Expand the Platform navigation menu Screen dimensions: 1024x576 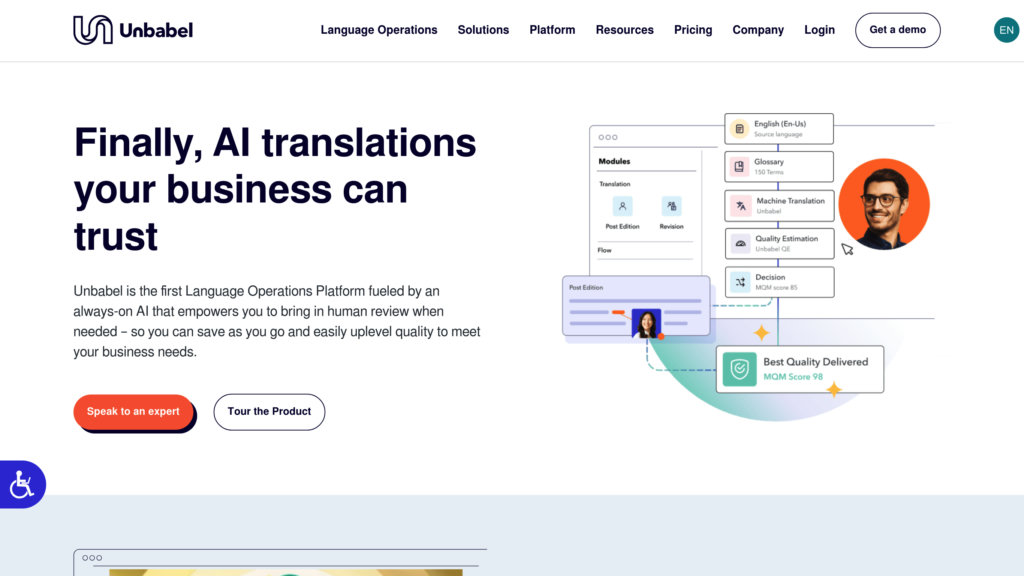point(552,30)
